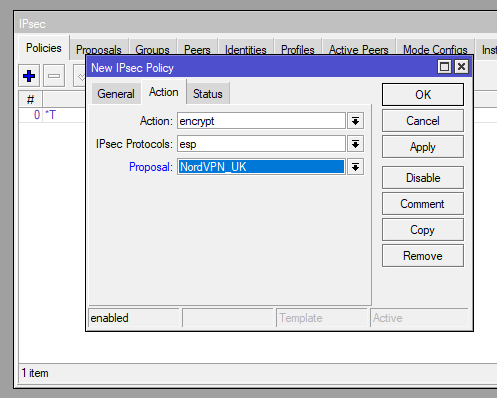Maximize the New IPsec Policy dialog
The image size is (497, 398).
coord(444,67)
